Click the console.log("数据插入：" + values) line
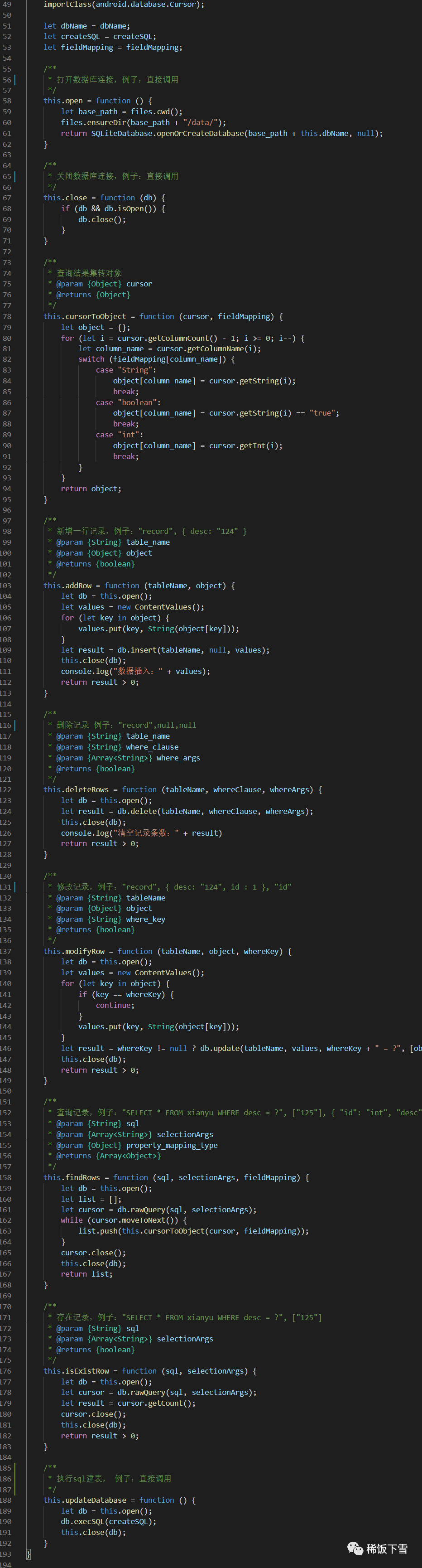 point(135,672)
